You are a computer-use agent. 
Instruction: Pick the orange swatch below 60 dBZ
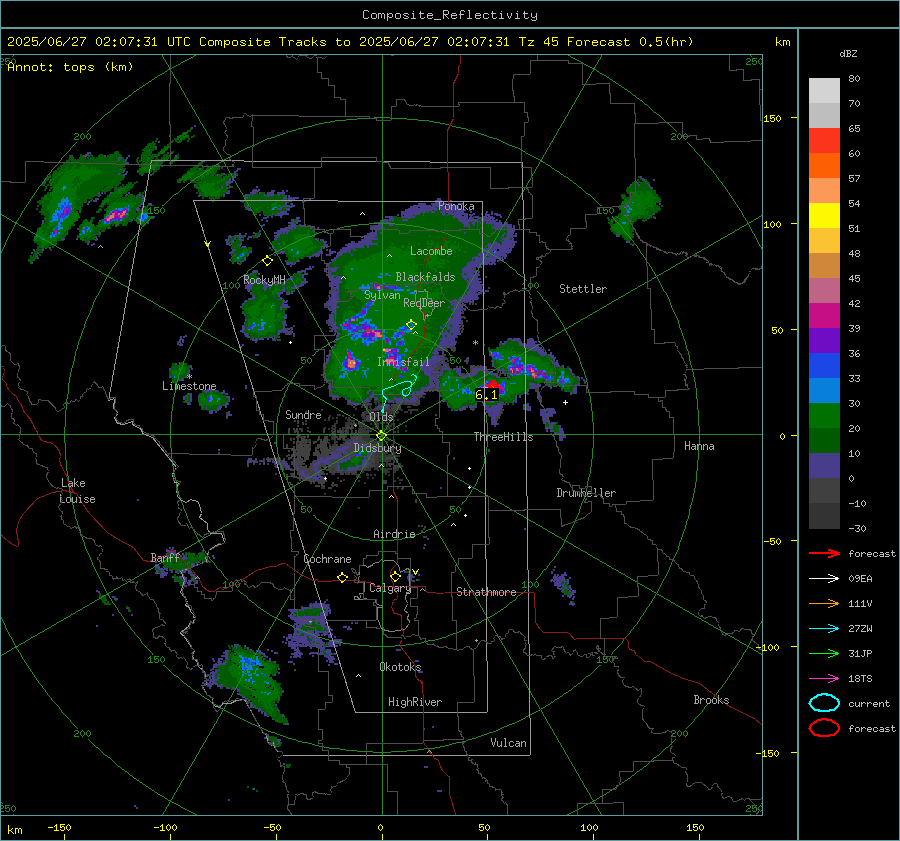(x=824, y=166)
